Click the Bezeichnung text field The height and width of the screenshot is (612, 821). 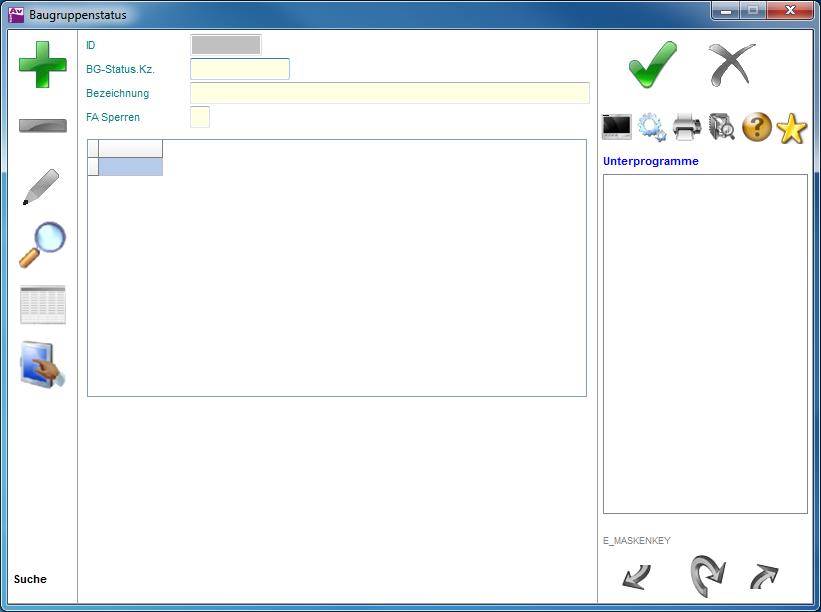tap(389, 93)
